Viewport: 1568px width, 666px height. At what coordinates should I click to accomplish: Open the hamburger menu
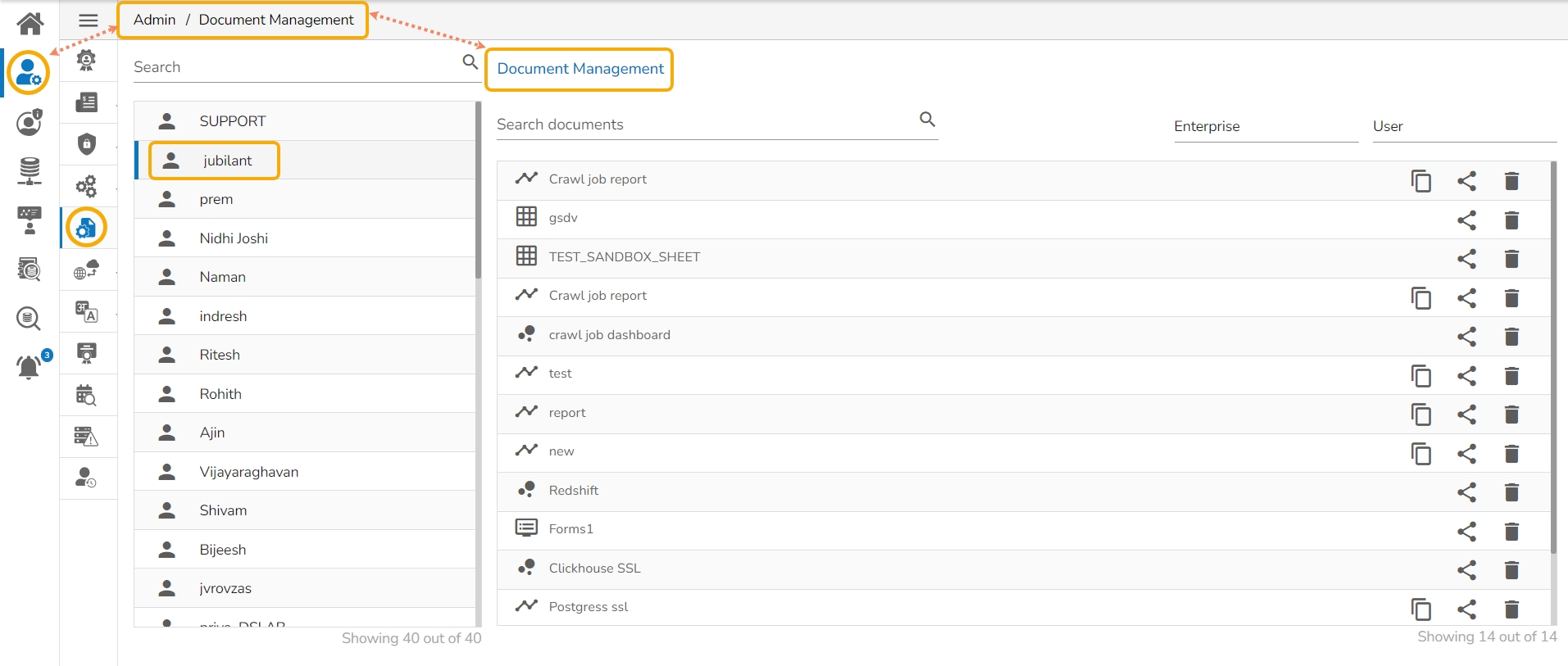click(x=89, y=20)
